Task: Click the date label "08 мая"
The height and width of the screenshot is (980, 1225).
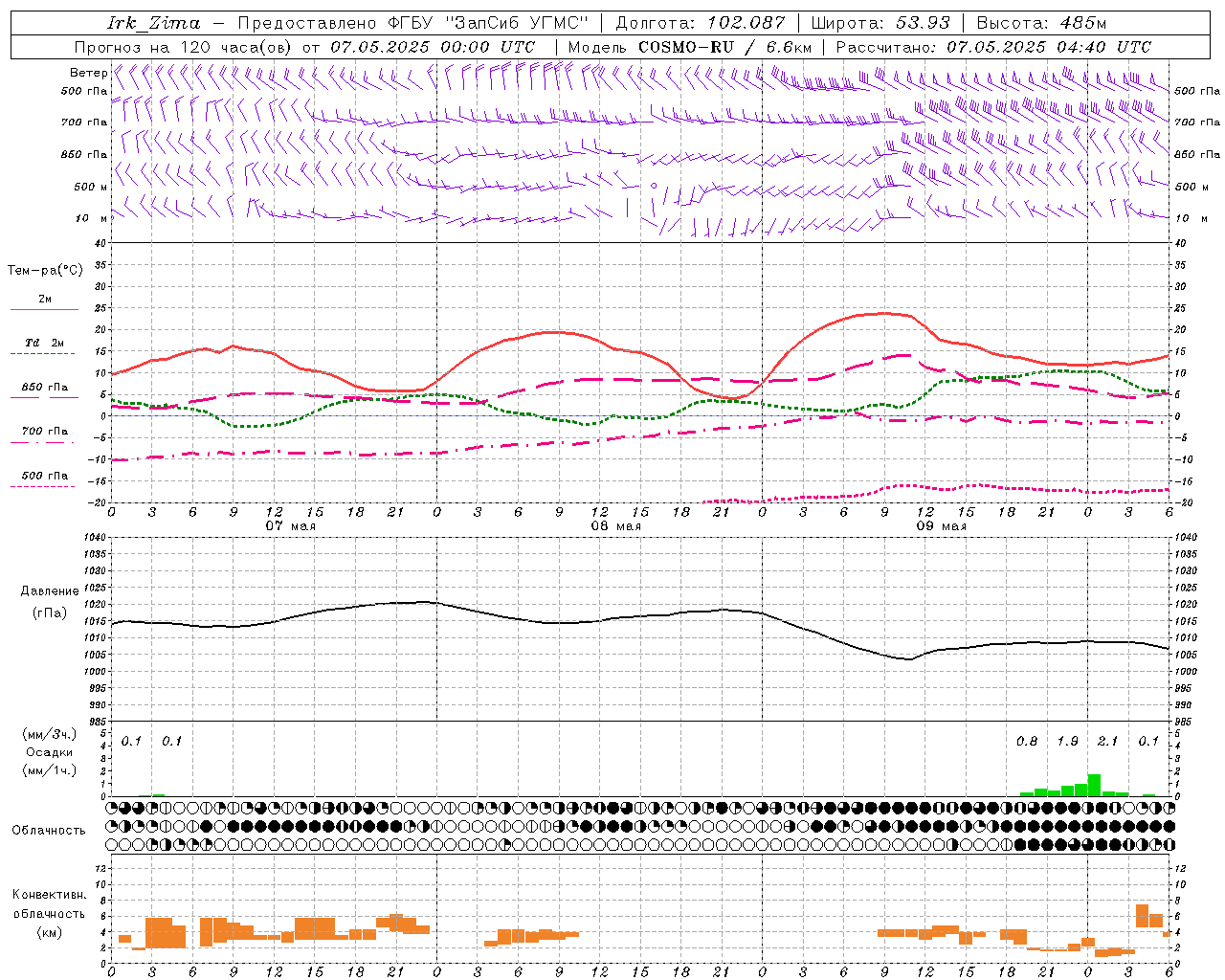Action: click(x=615, y=526)
